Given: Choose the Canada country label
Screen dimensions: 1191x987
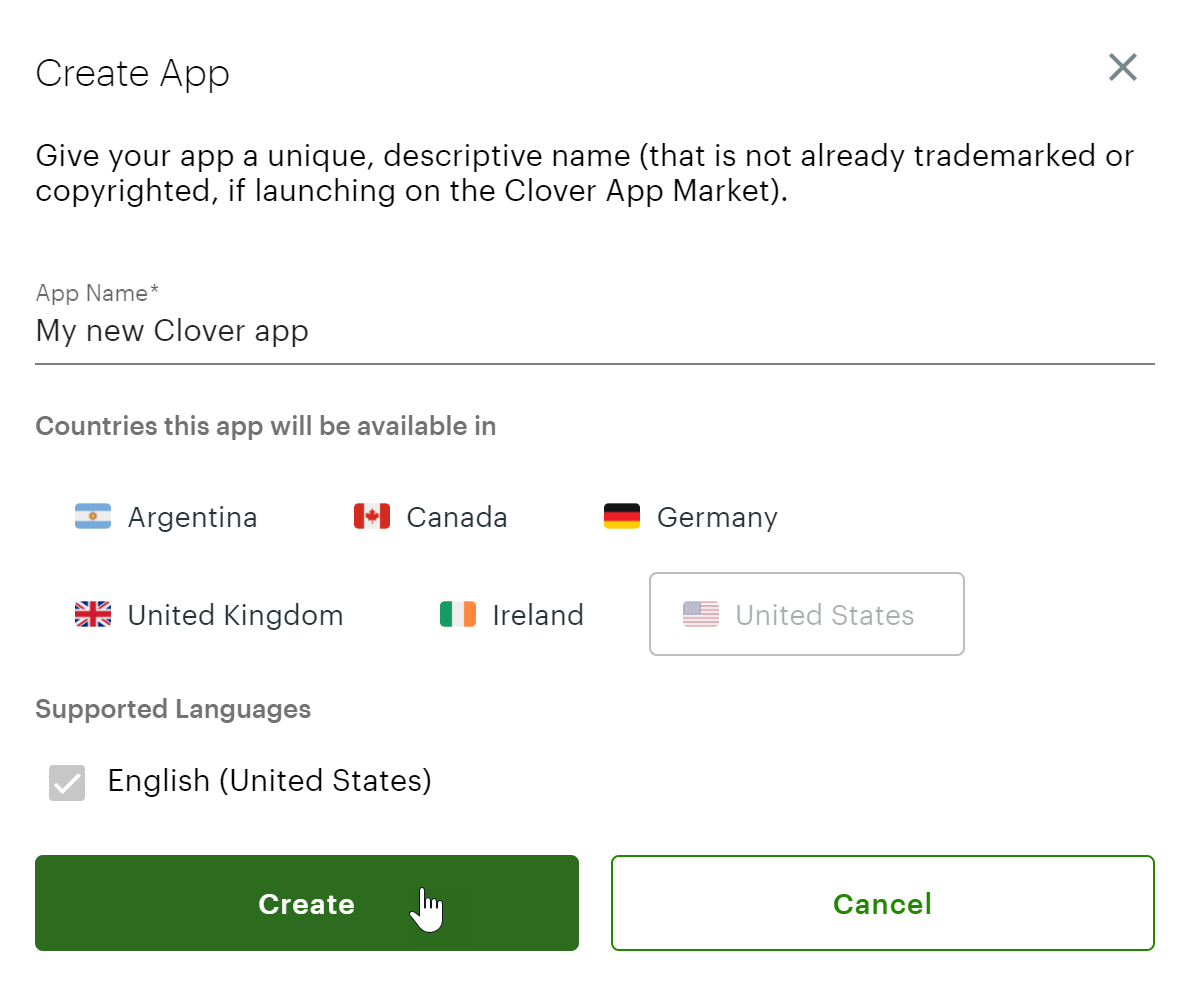Looking at the screenshot, I should click(456, 517).
